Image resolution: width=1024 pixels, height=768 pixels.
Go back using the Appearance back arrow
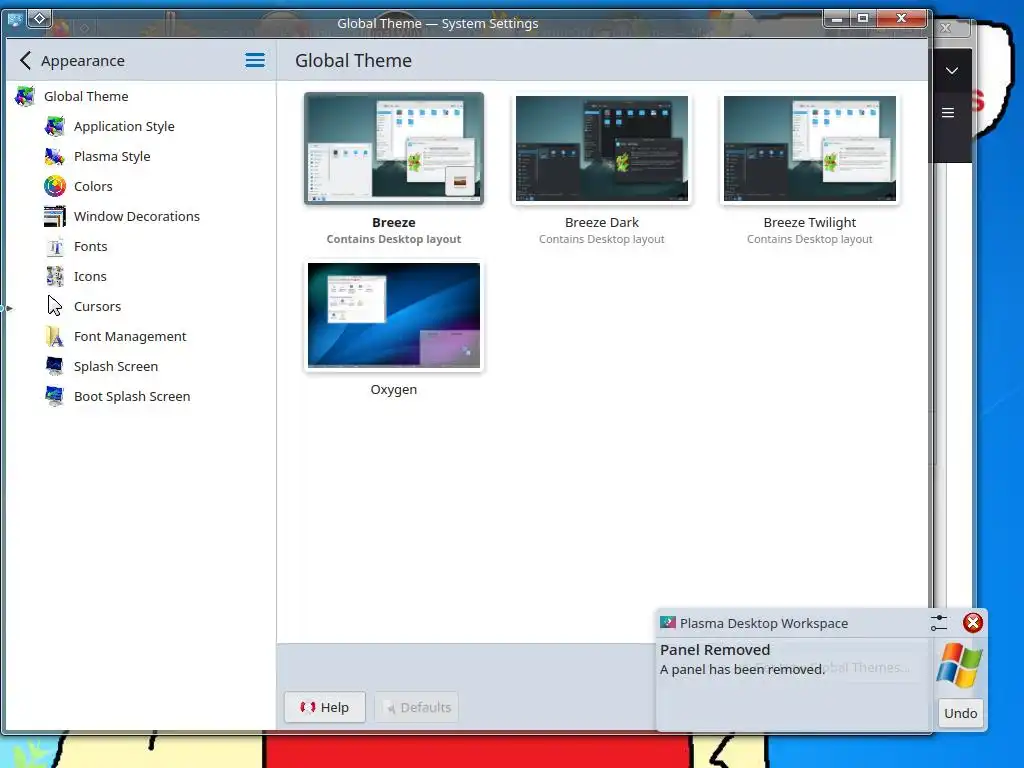point(25,61)
